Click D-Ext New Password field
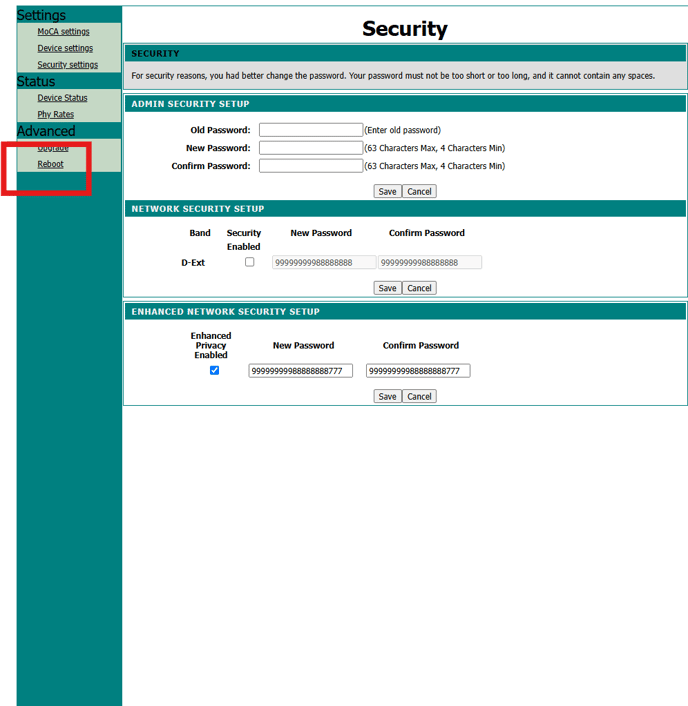This screenshot has height=706, width=688. (x=324, y=262)
